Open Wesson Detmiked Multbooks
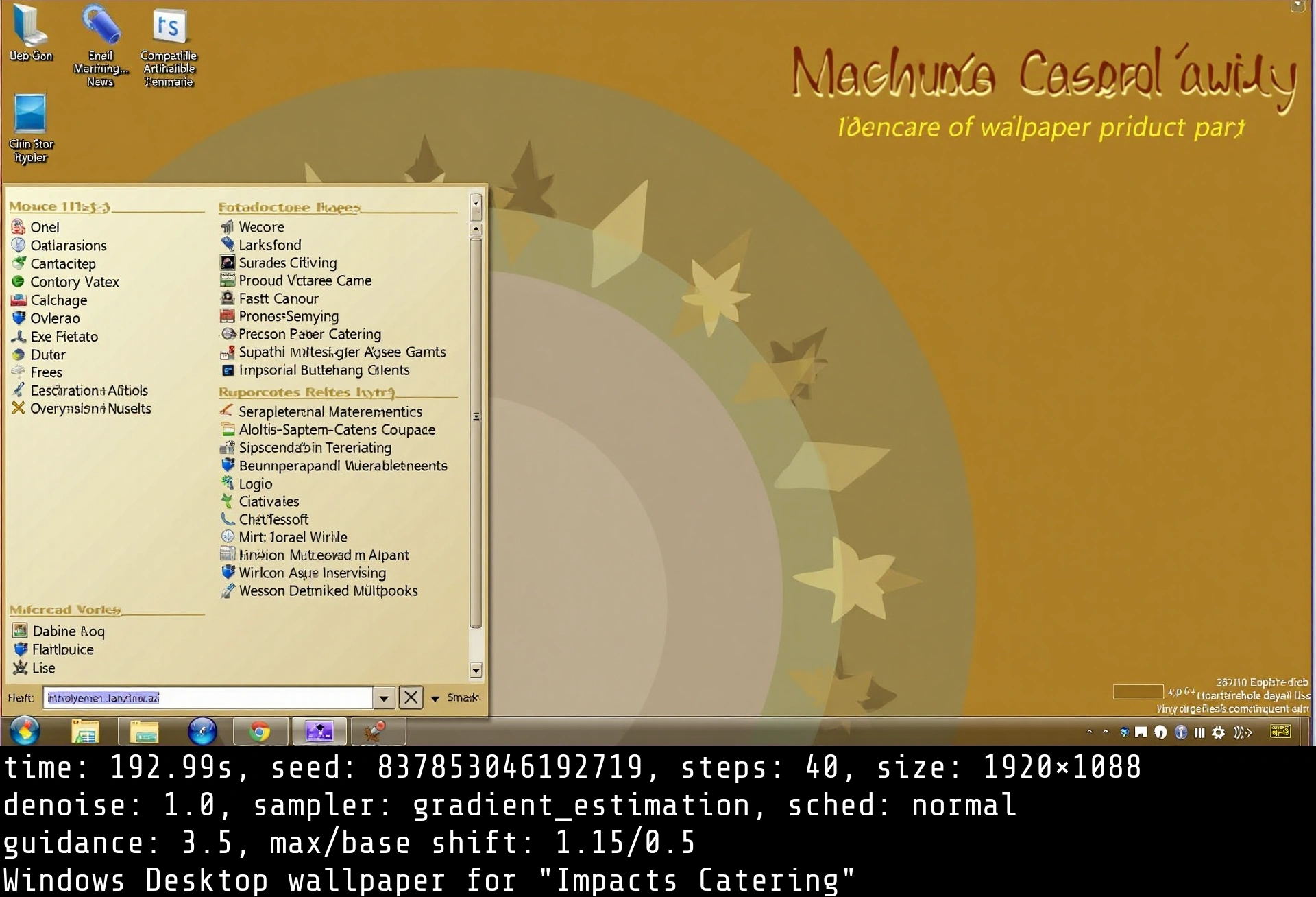The image size is (1316, 897). click(x=328, y=590)
